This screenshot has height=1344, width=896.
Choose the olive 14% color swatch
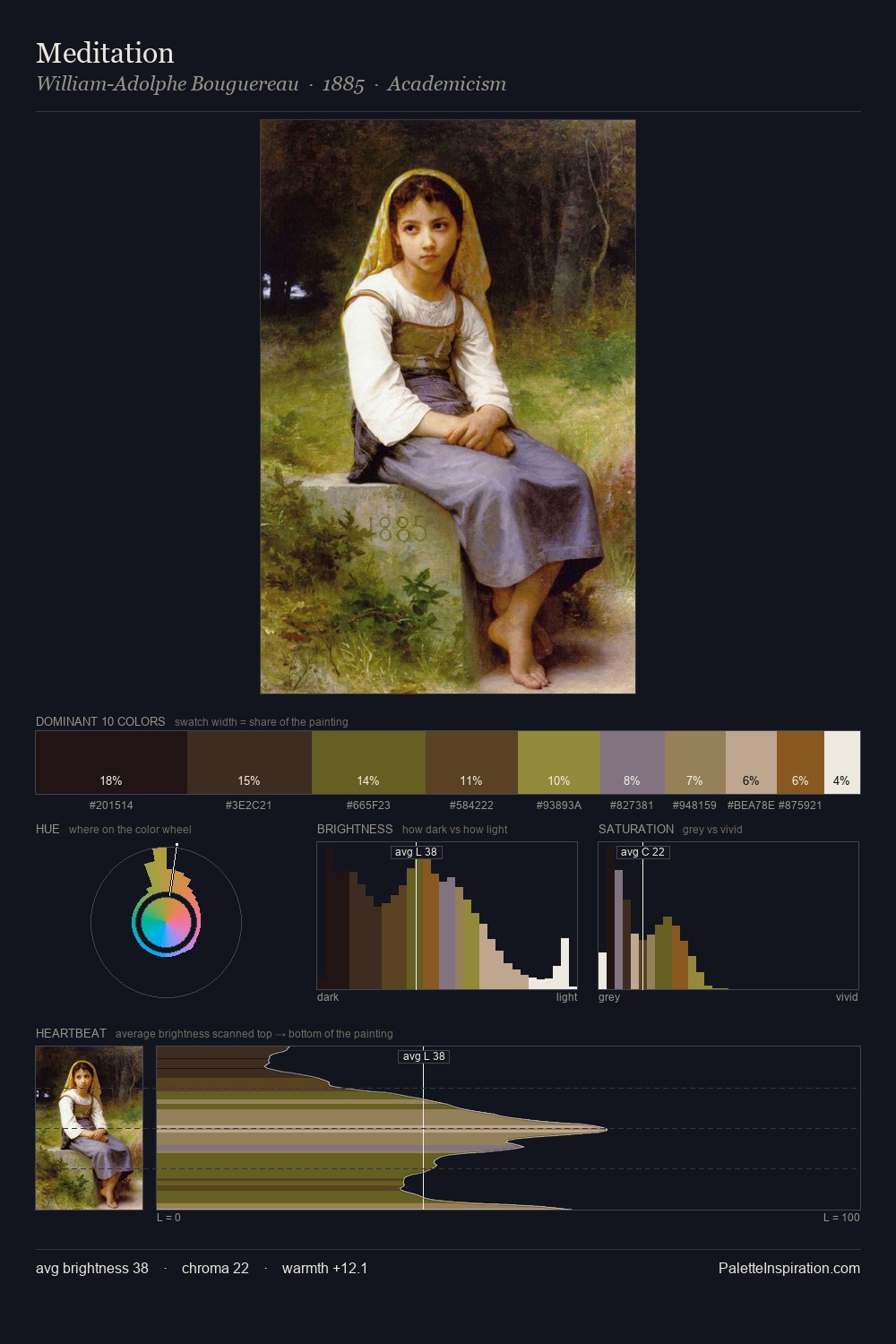pyautogui.click(x=368, y=762)
